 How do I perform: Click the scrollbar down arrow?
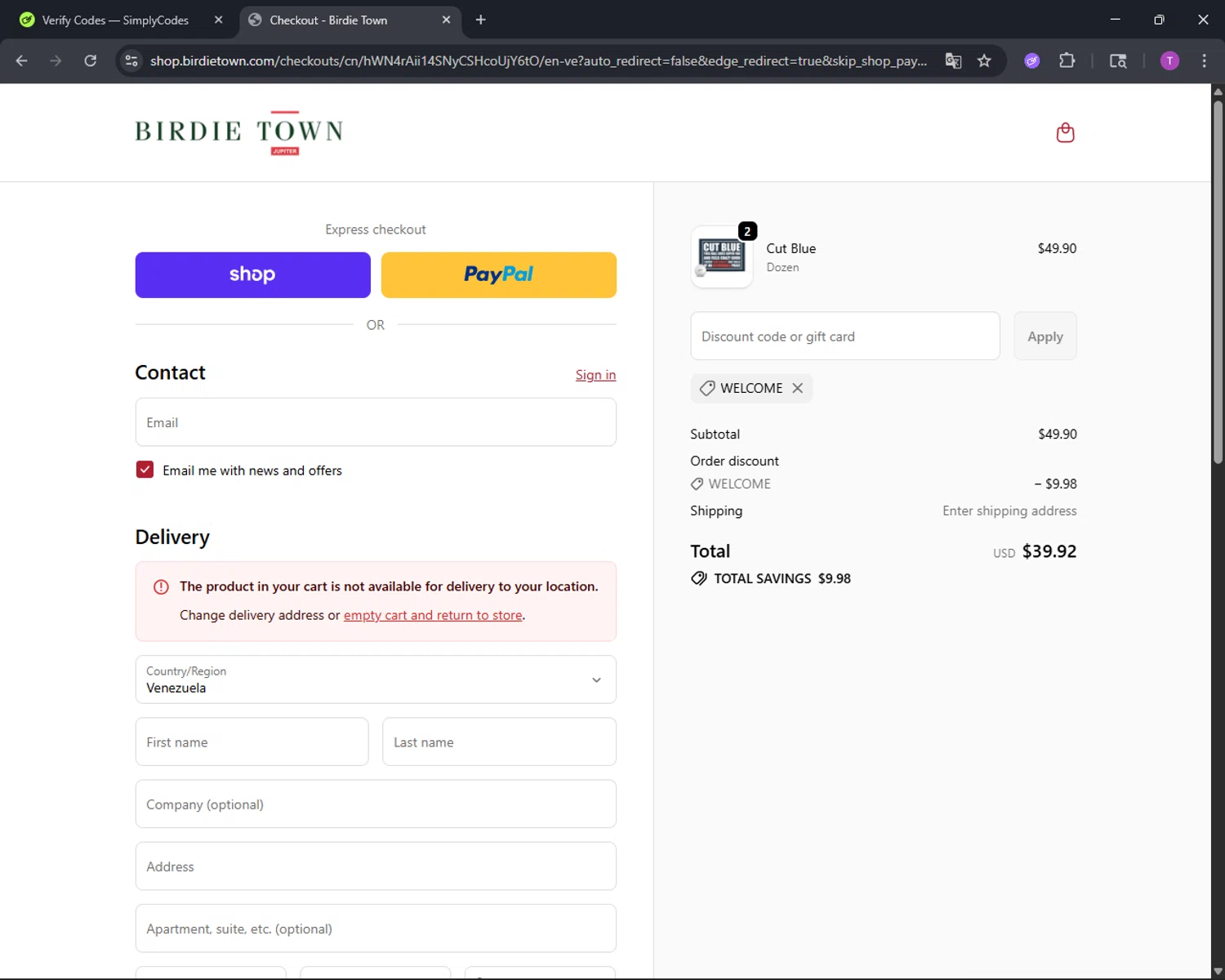point(1218,972)
